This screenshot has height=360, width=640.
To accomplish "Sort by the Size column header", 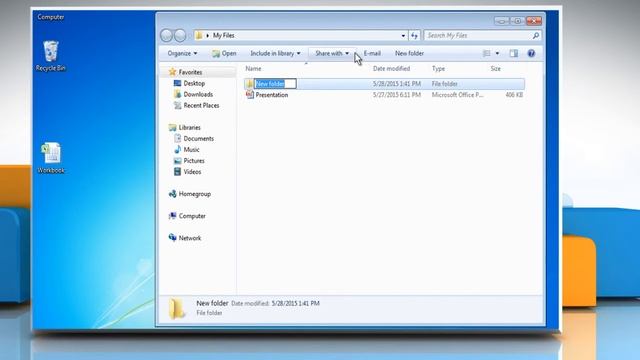I will coord(496,69).
